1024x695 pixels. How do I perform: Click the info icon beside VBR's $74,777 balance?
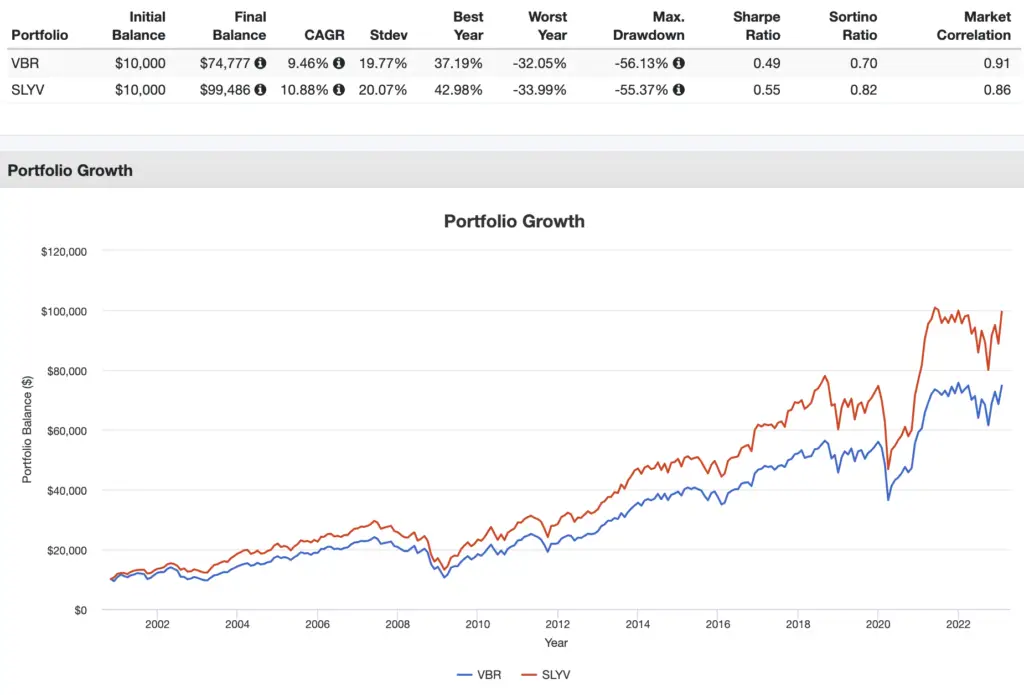tap(261, 63)
